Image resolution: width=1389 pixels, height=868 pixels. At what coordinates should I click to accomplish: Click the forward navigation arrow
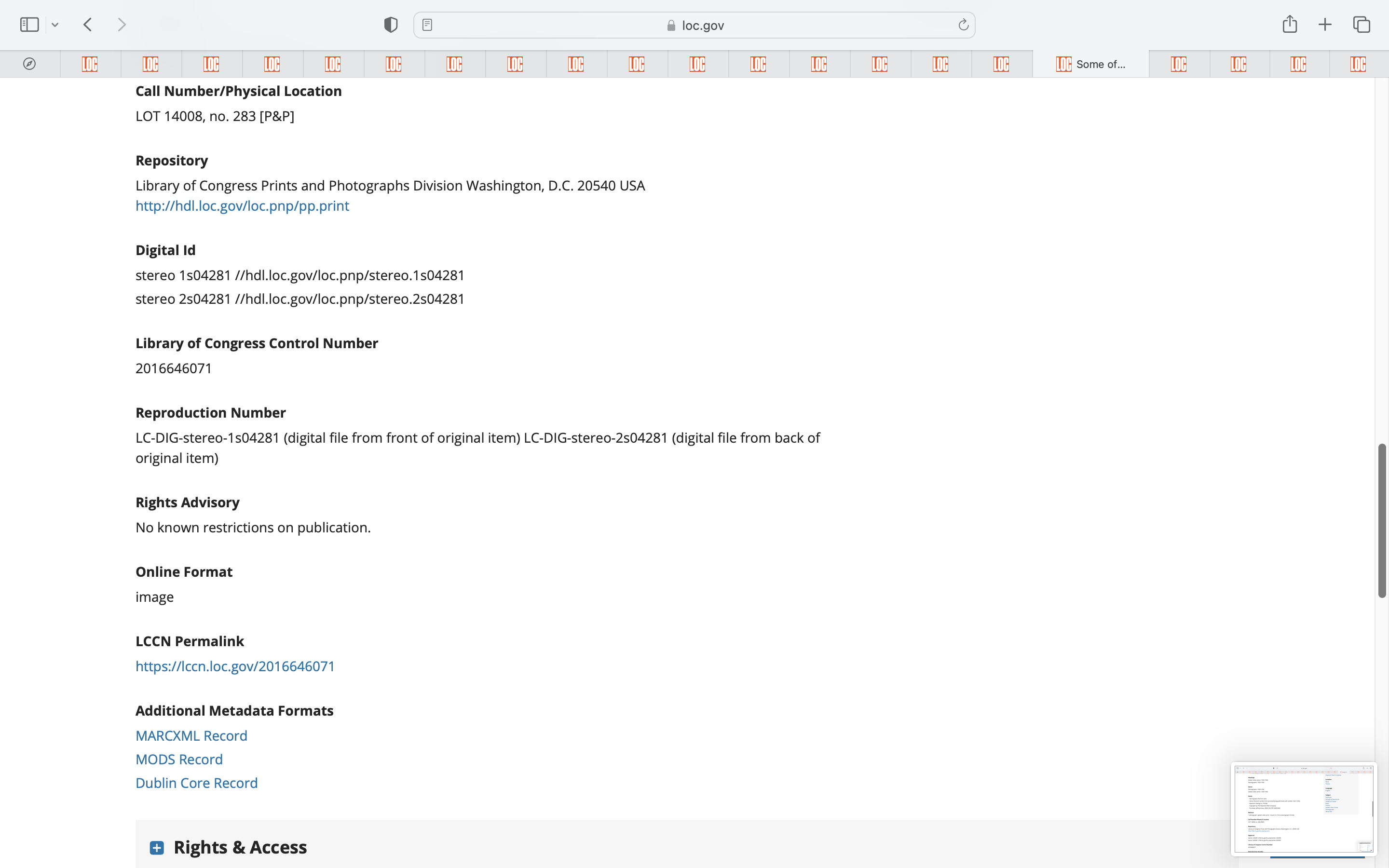pos(121,25)
